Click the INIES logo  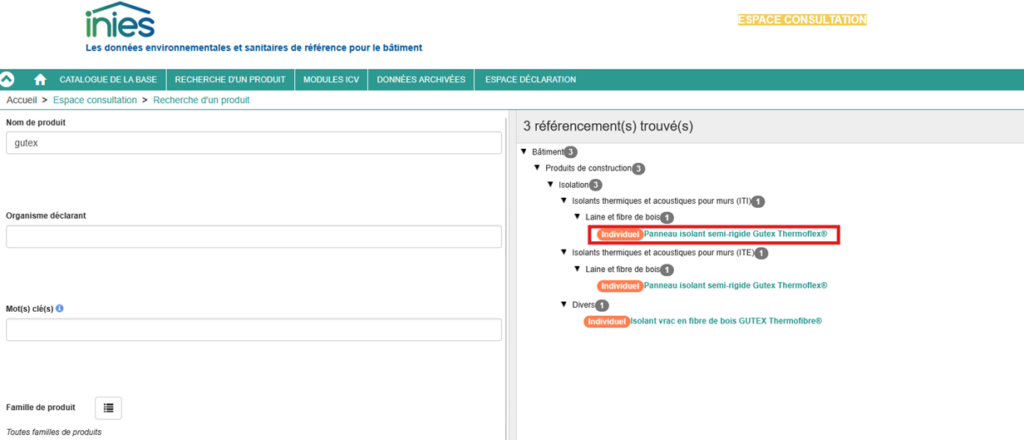119,20
